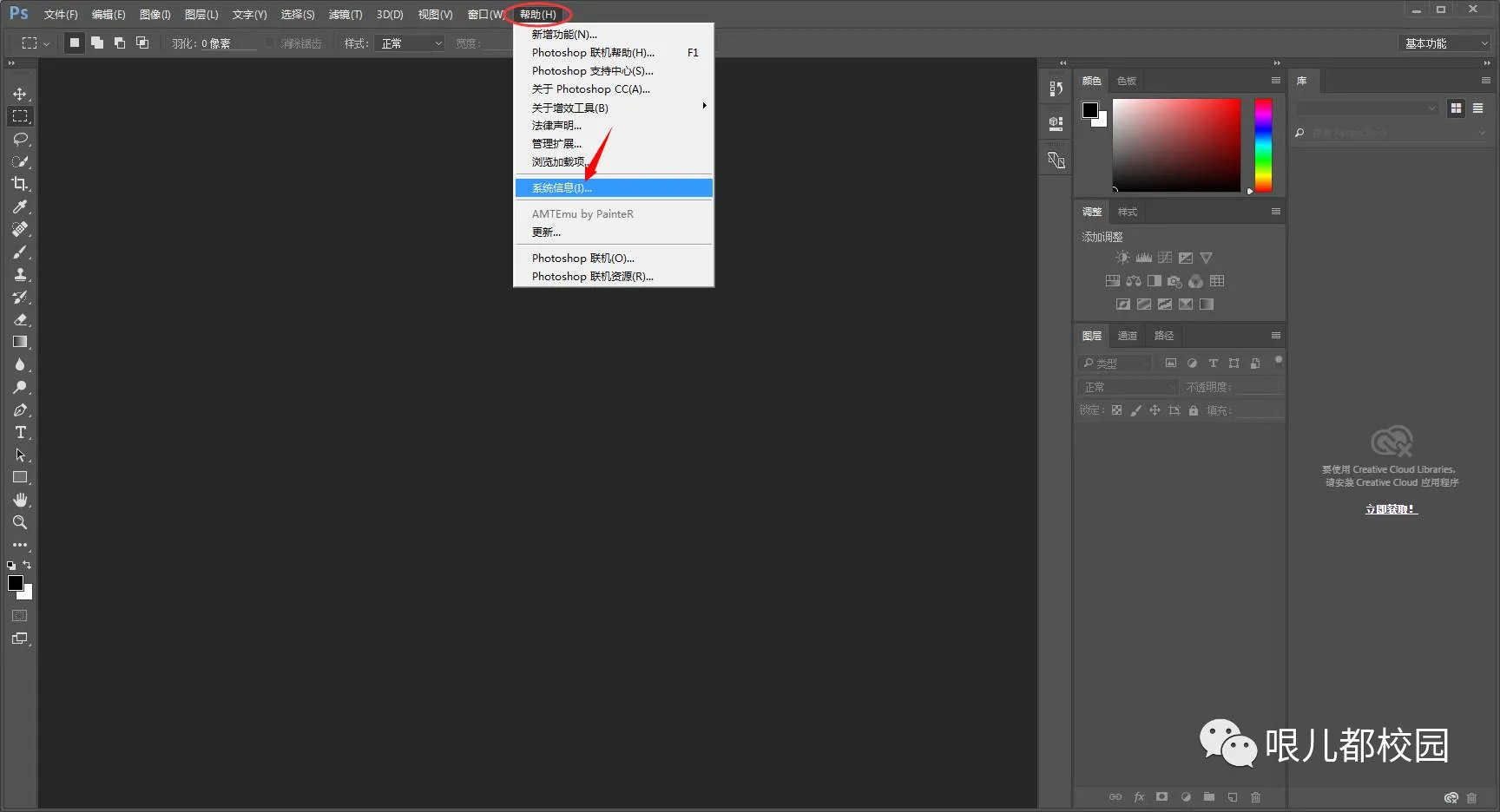Open the Color panel options menu
This screenshot has height=812, width=1500.
pos(1275,81)
